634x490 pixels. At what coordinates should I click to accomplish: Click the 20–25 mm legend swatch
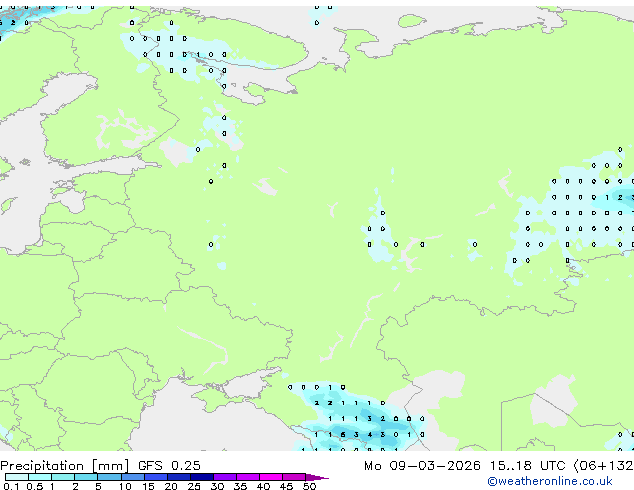178,477
